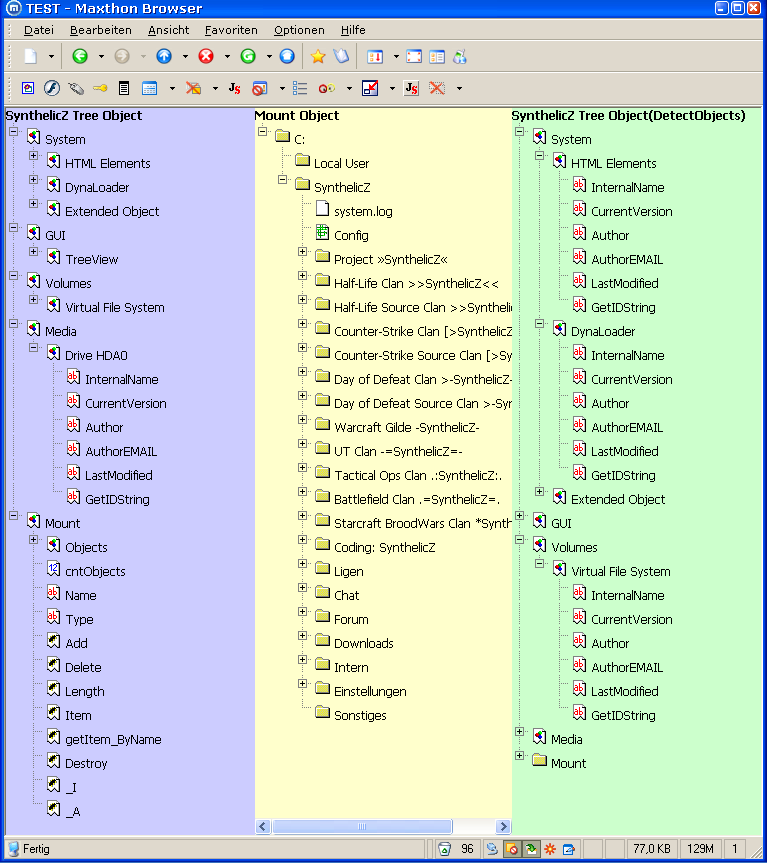
Task: Select getItem_ByName method in left tree
Action: 113,740
